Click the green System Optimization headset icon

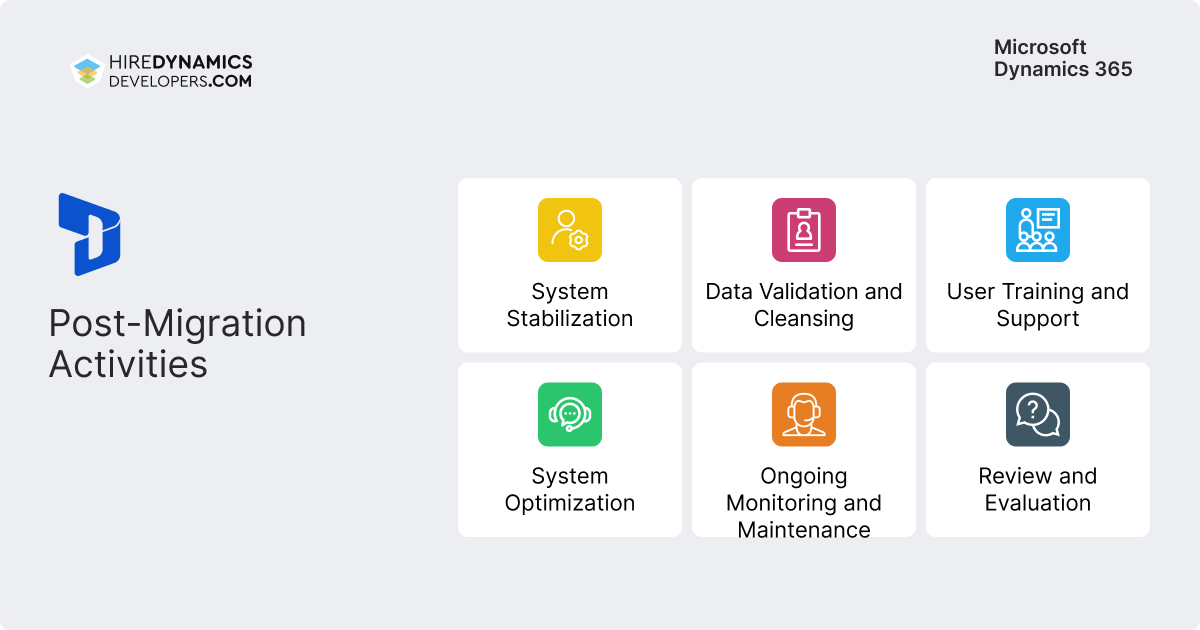coord(570,414)
